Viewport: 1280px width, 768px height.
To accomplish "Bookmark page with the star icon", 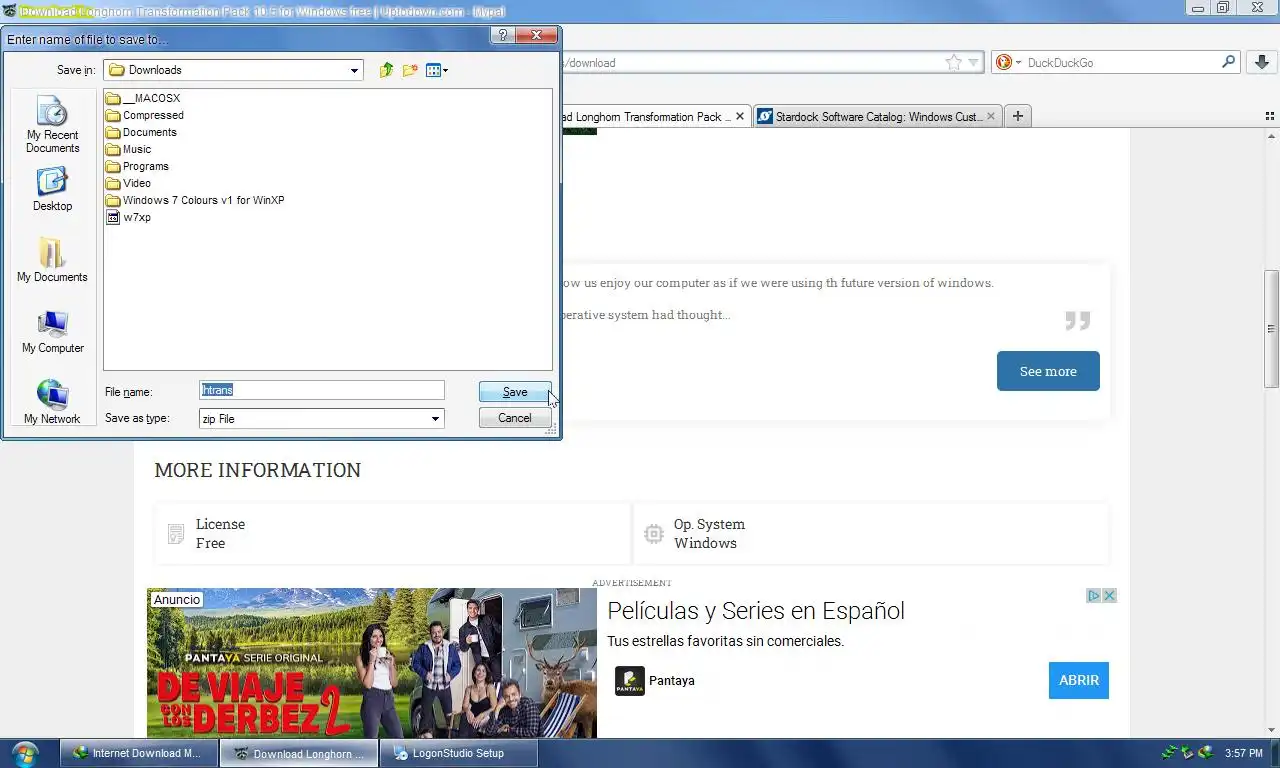I will 954,62.
